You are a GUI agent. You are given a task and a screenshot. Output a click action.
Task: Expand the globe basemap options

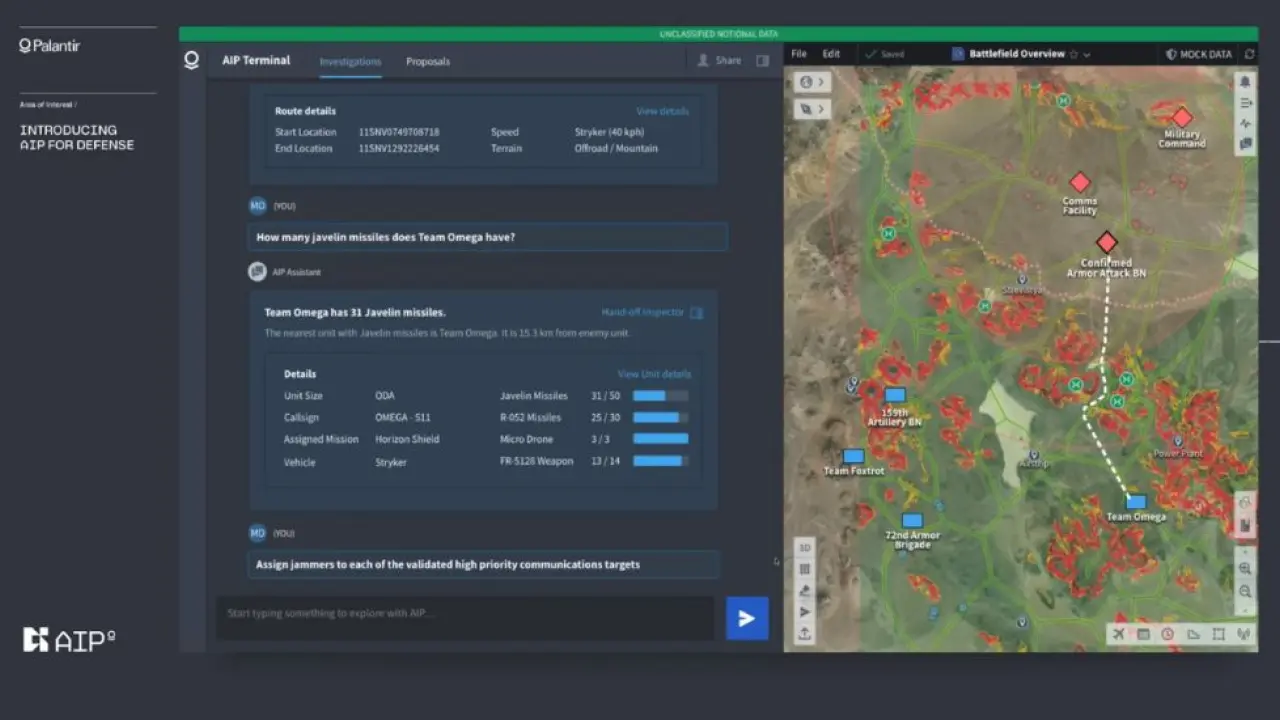click(812, 82)
